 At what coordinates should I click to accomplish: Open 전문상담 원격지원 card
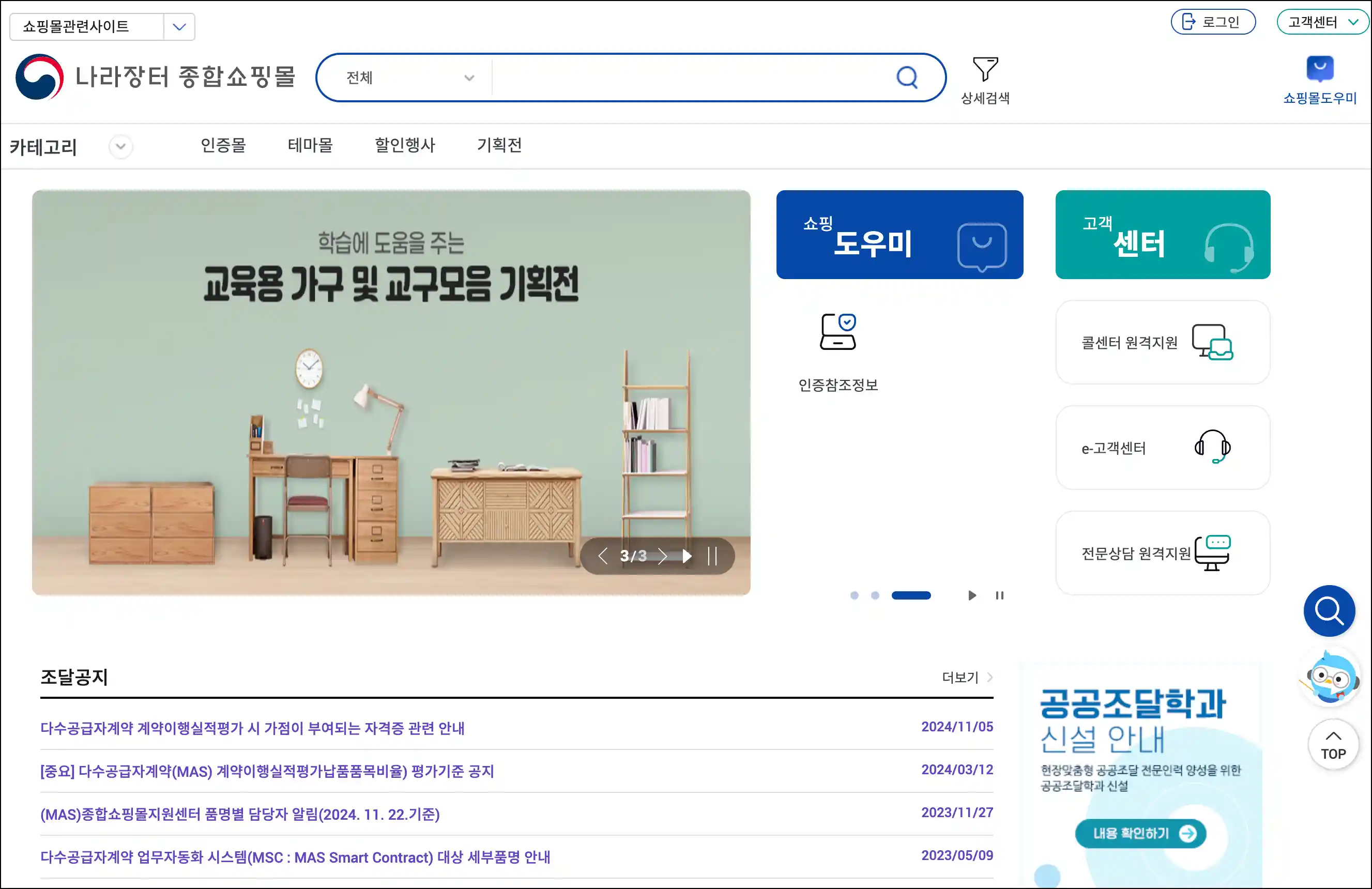pos(1162,553)
